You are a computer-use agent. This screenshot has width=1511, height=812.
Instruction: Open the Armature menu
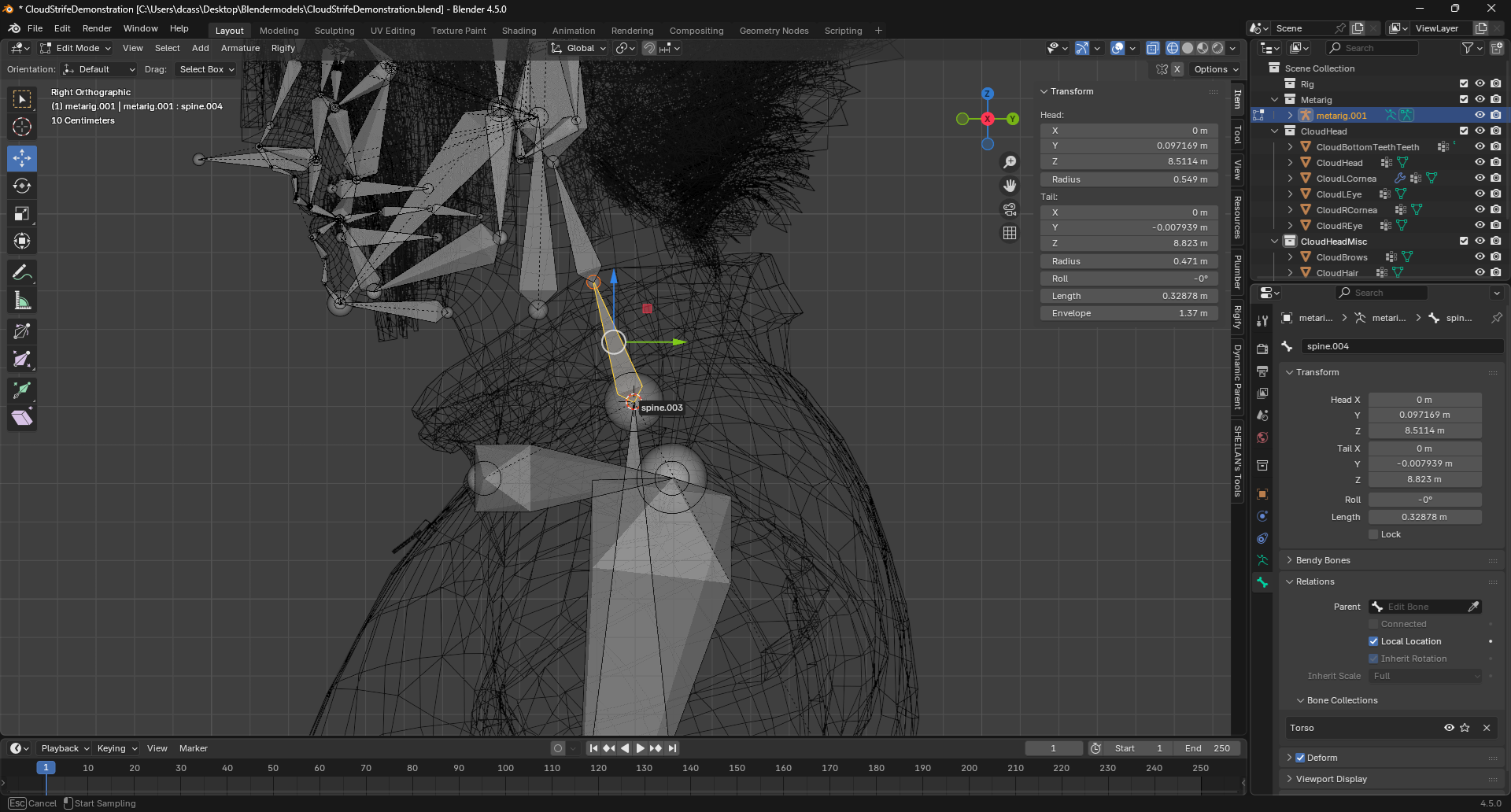pos(240,48)
